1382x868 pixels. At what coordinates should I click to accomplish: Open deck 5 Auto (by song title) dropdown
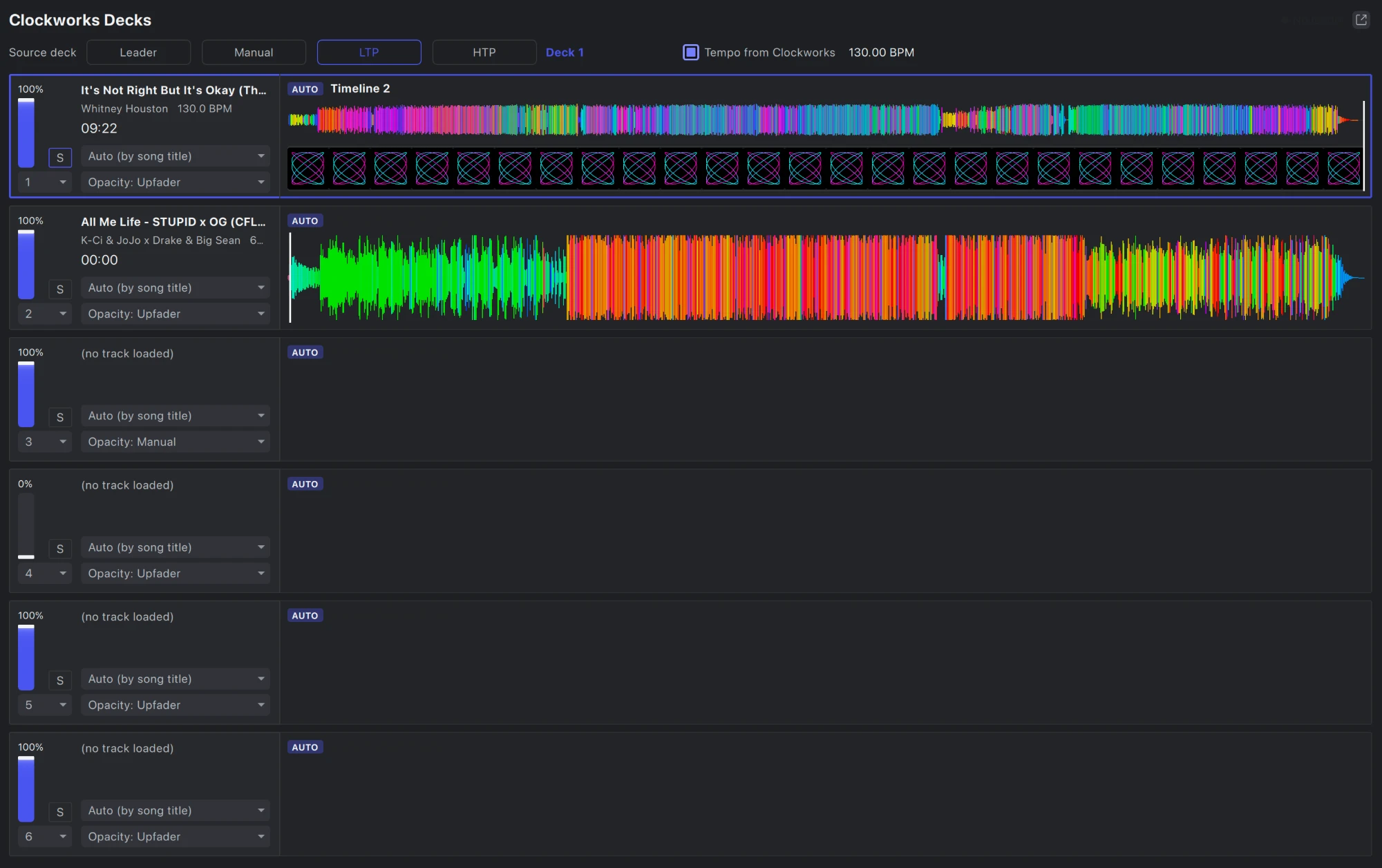176,679
